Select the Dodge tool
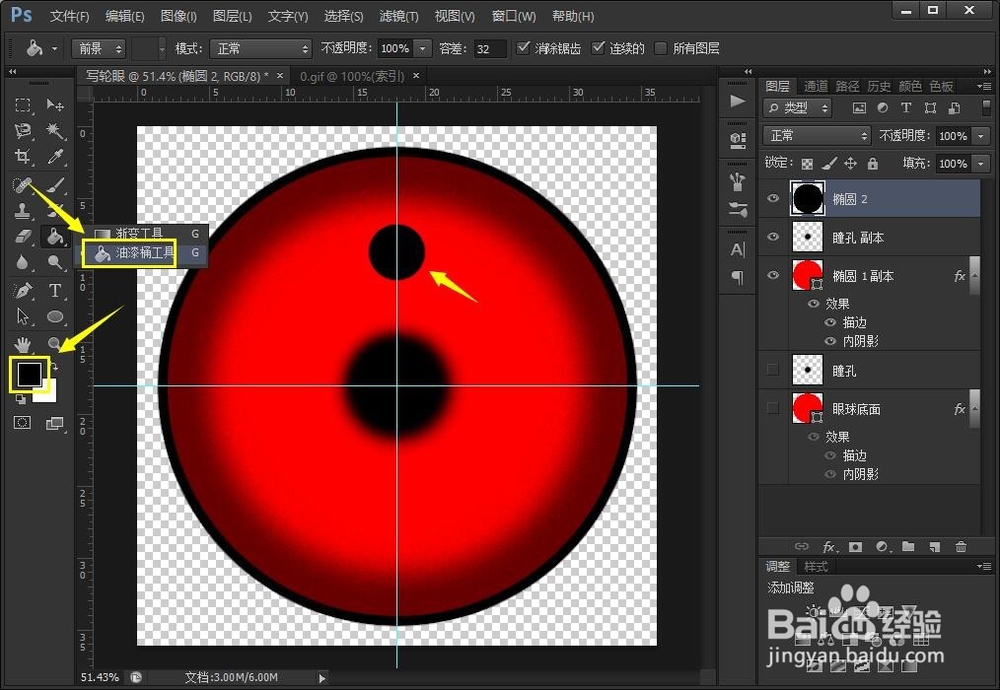This screenshot has width=1000, height=690. 55,263
